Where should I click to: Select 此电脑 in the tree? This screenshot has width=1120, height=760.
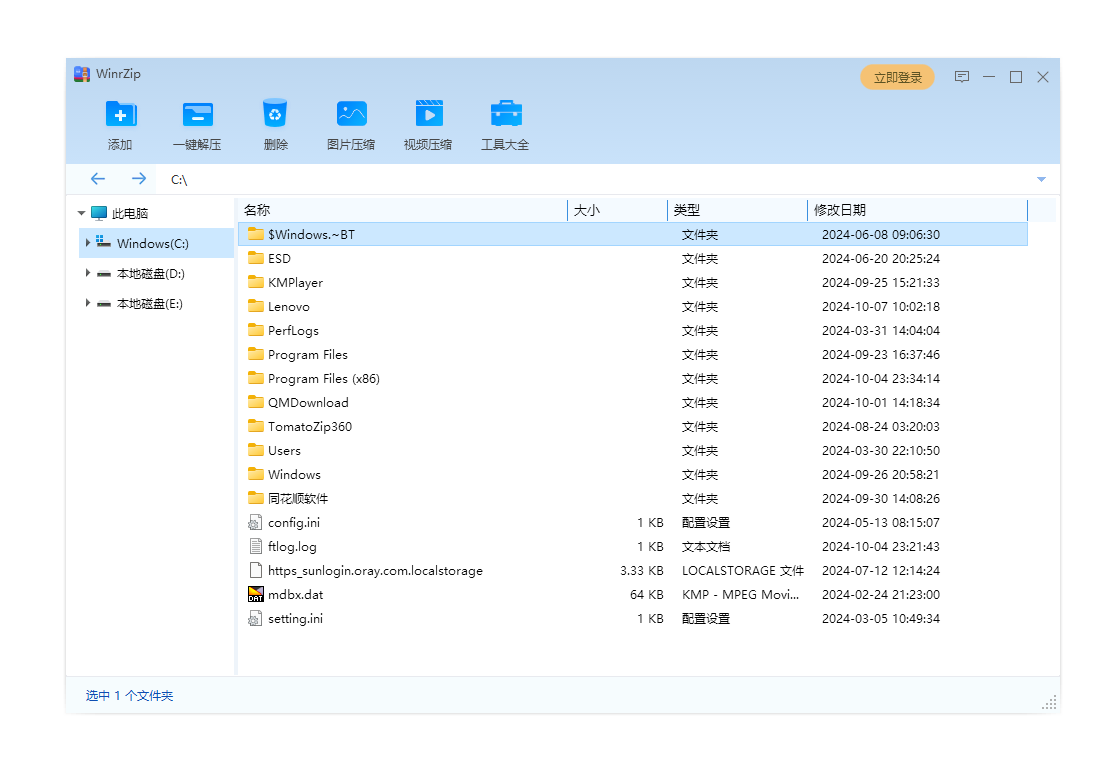click(129, 213)
